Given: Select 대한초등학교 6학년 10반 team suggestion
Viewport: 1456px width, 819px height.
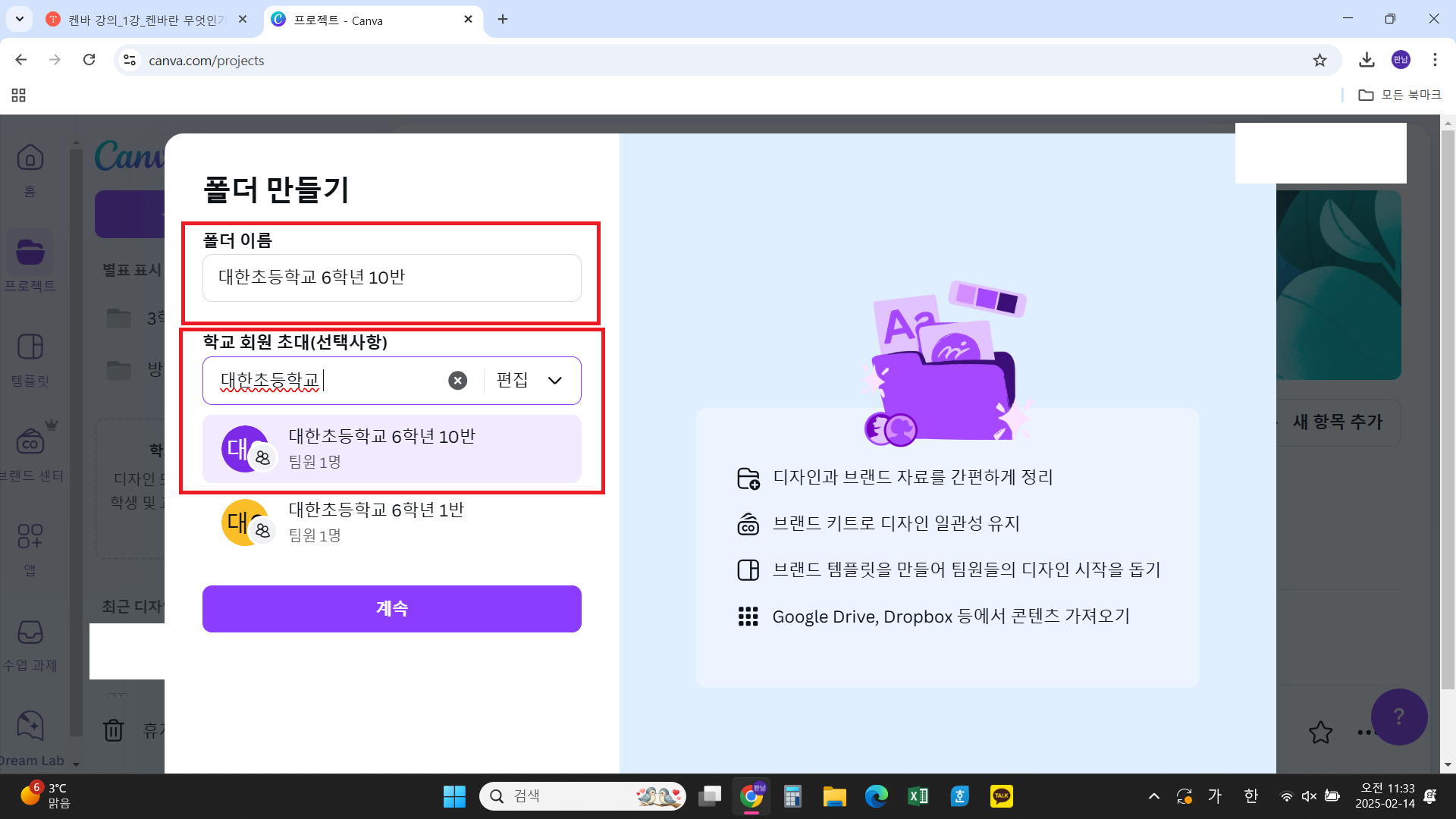Looking at the screenshot, I should click(392, 449).
